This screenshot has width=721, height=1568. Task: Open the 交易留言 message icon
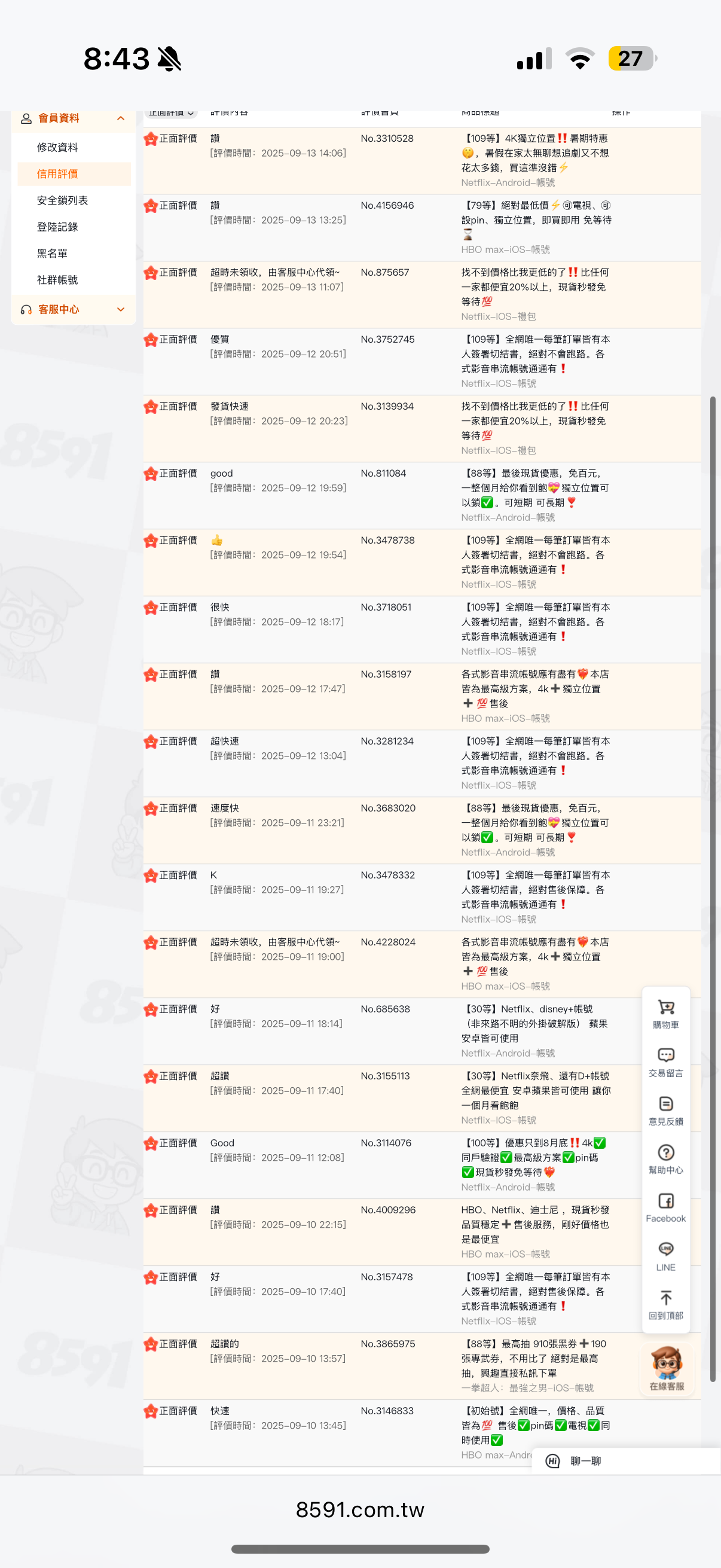665,1061
